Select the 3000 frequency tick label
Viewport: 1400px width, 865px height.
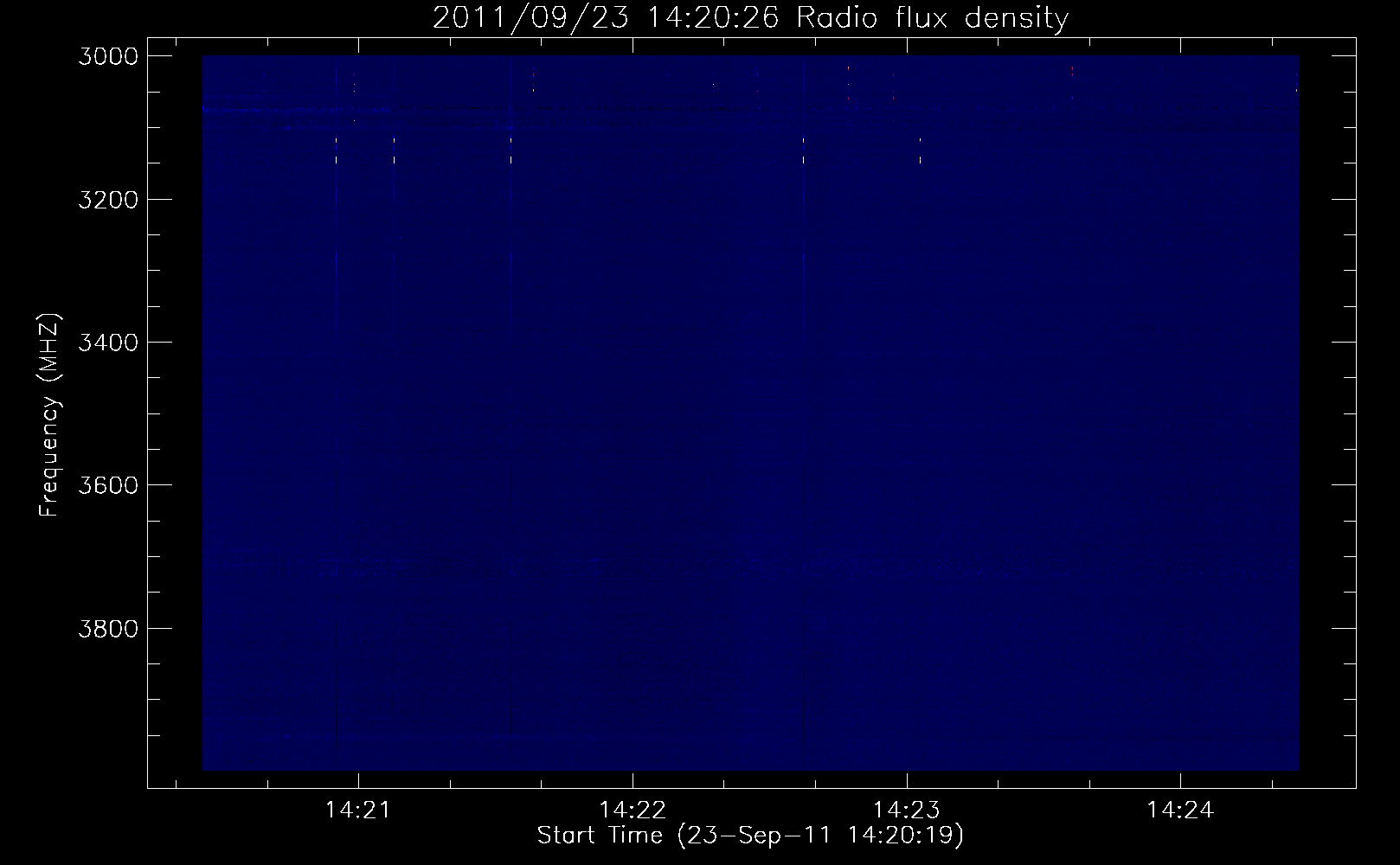[x=108, y=56]
